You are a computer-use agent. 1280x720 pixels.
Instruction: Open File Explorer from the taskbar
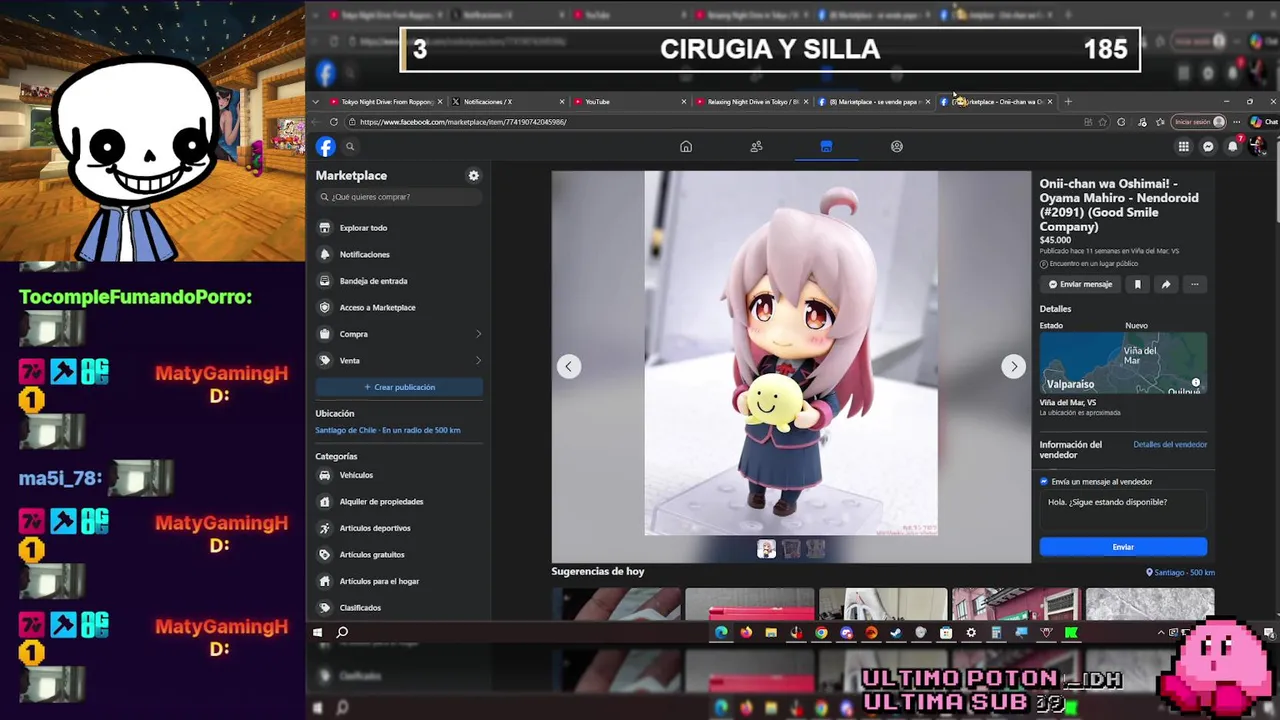[x=771, y=632]
